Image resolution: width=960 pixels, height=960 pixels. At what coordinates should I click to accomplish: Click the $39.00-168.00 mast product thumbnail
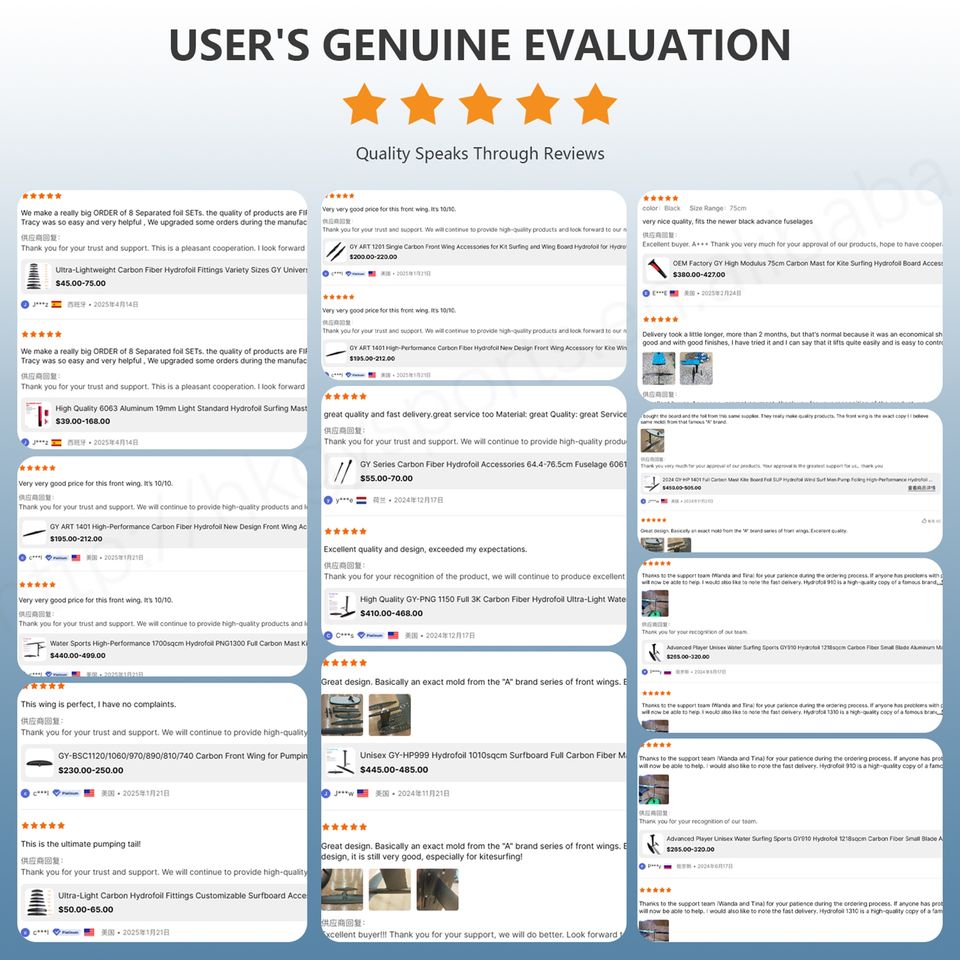[x=37, y=414]
